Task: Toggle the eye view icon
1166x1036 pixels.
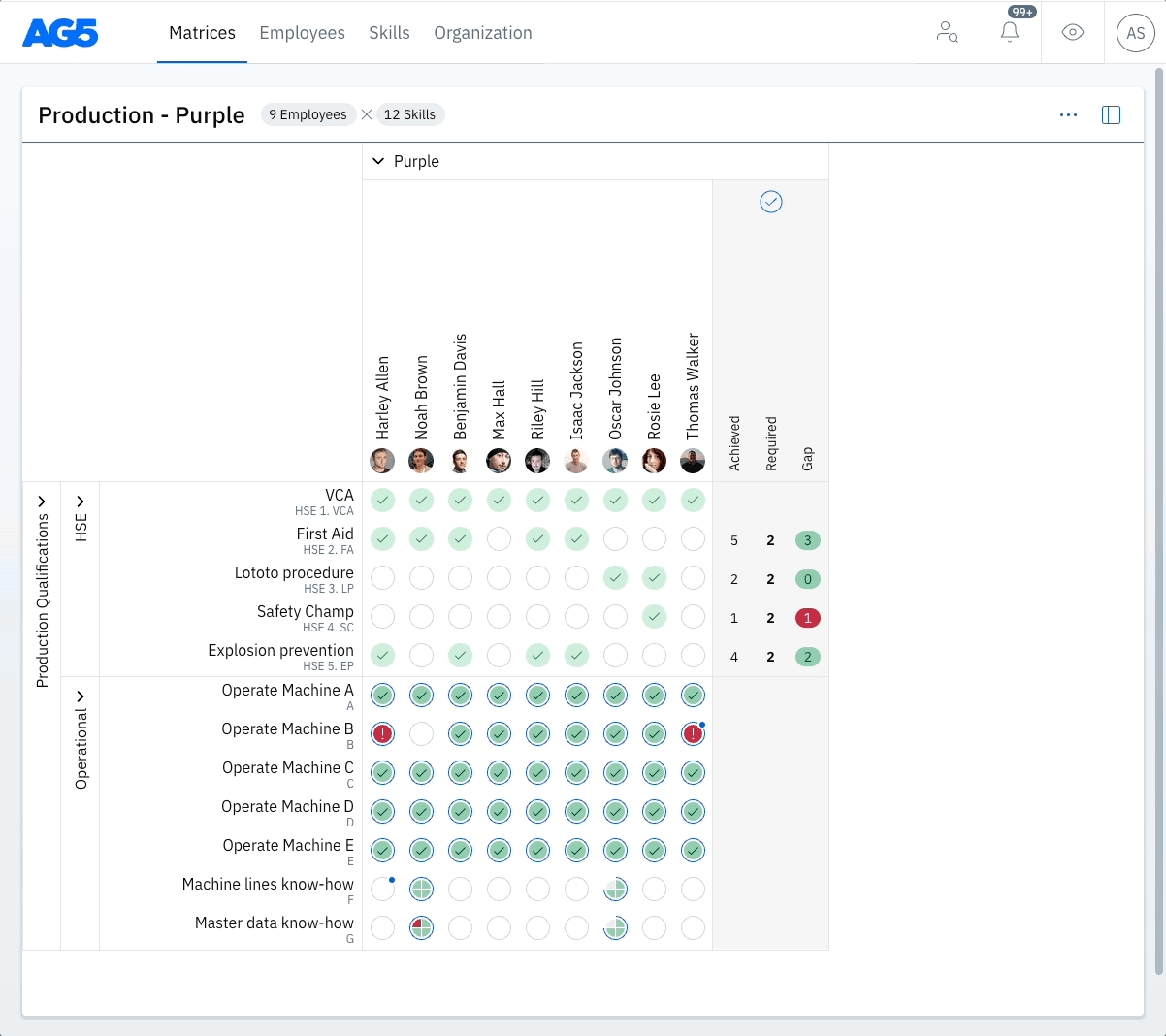Action: [1072, 33]
